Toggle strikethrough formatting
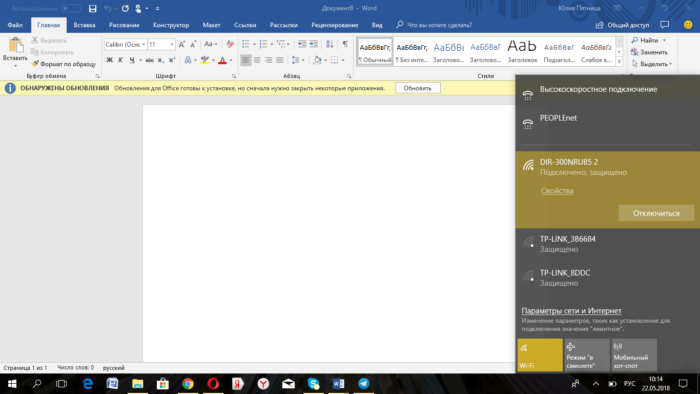Image resolution: width=700 pixels, height=394 pixels. (x=150, y=60)
